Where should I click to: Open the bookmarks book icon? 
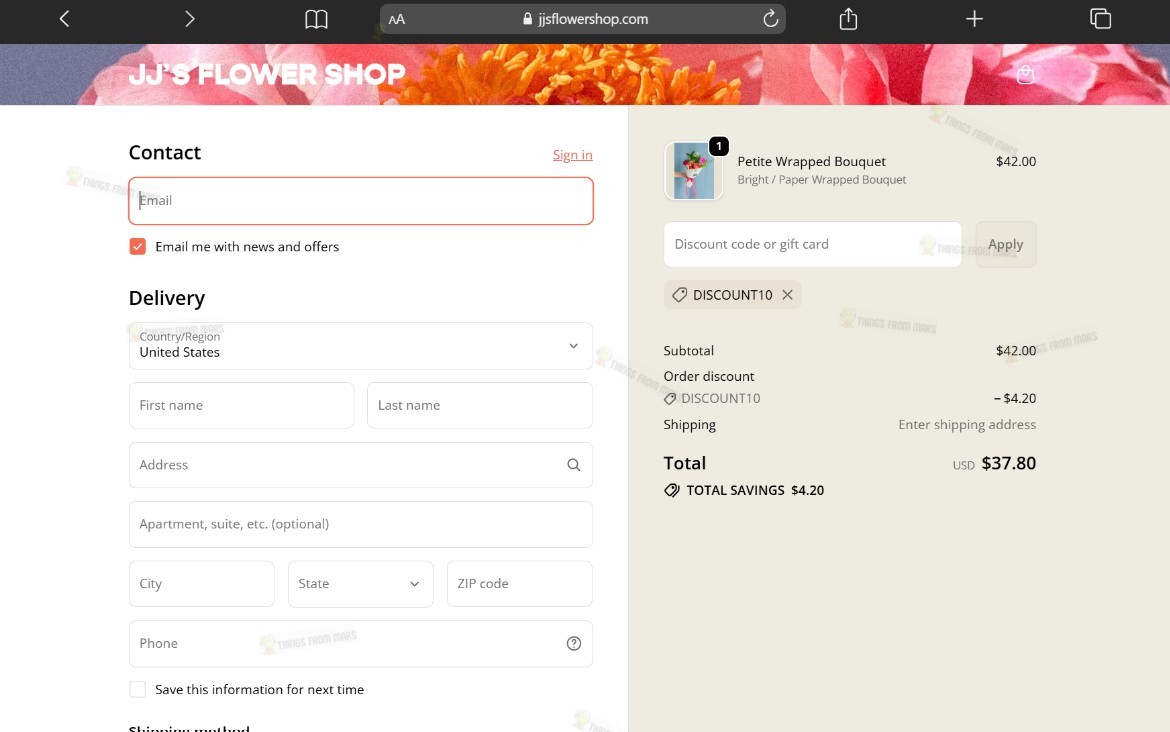pos(316,19)
